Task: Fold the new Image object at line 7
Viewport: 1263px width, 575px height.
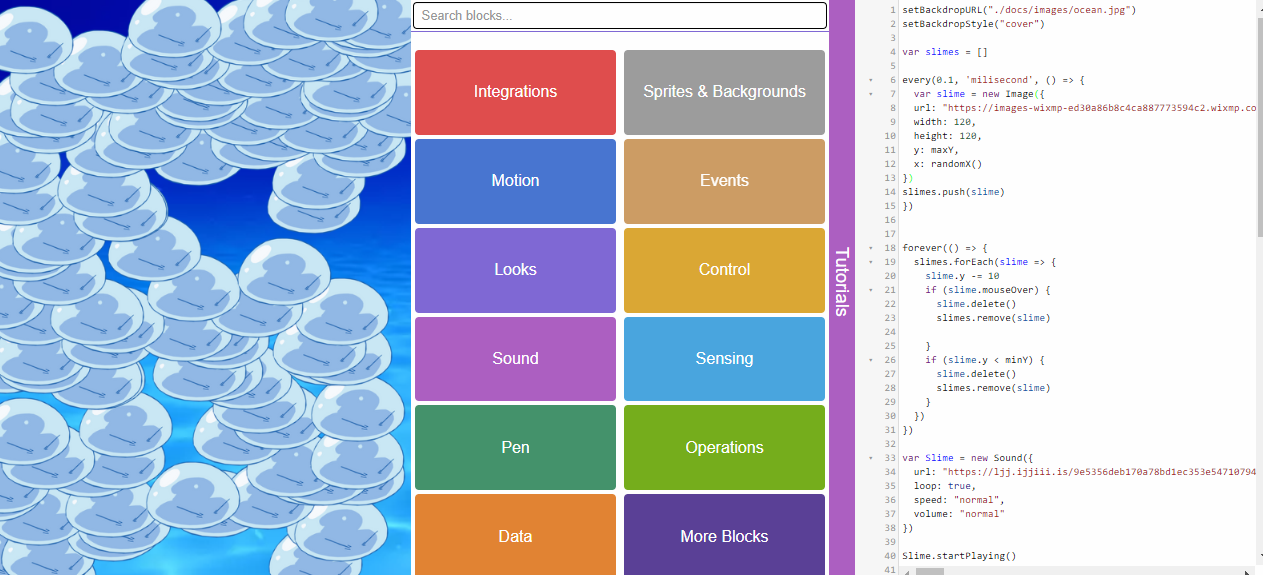Action: pyautogui.click(x=870, y=94)
